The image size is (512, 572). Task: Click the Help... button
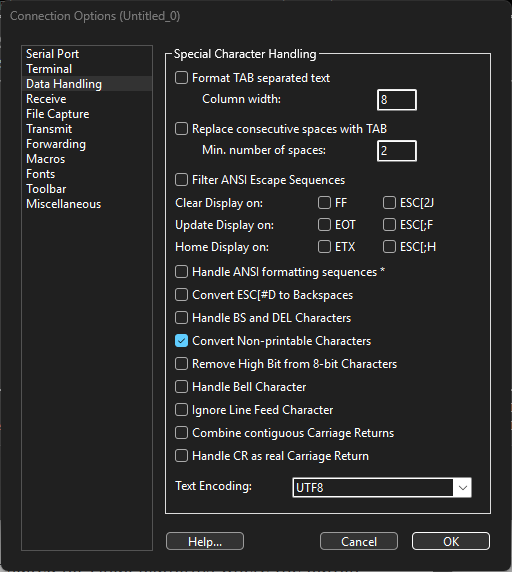[x=205, y=541]
